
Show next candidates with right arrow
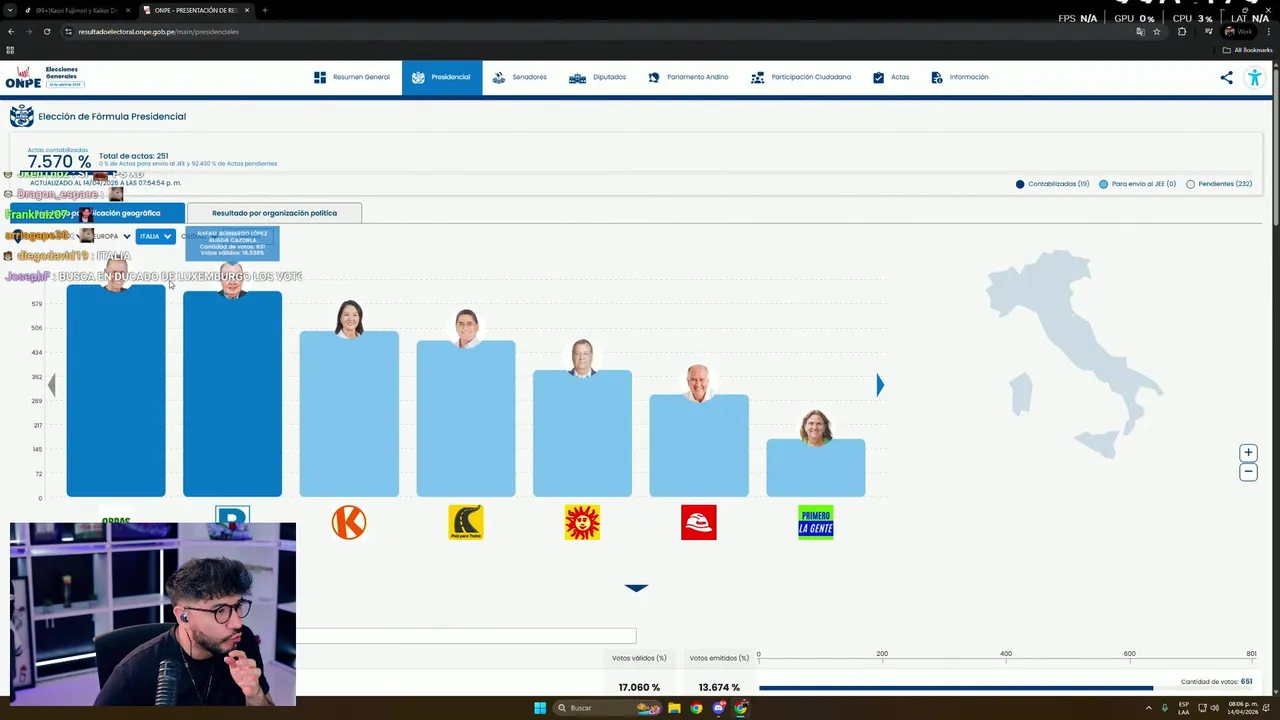[880, 385]
